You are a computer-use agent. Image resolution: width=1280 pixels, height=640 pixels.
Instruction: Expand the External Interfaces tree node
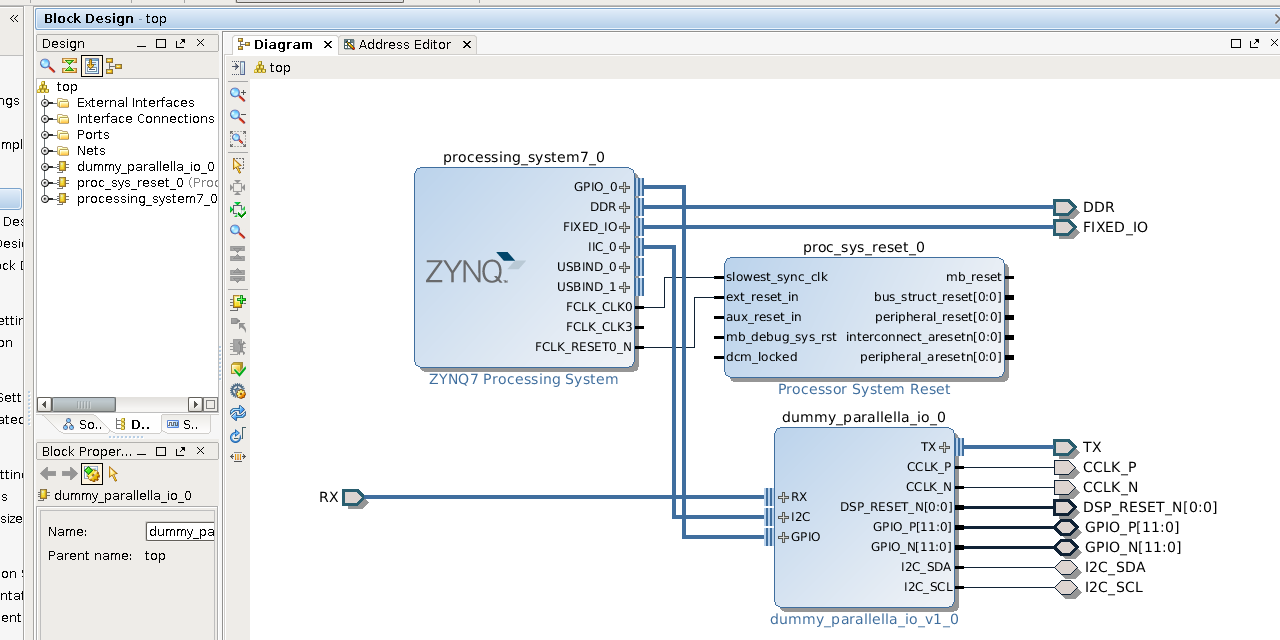46,103
